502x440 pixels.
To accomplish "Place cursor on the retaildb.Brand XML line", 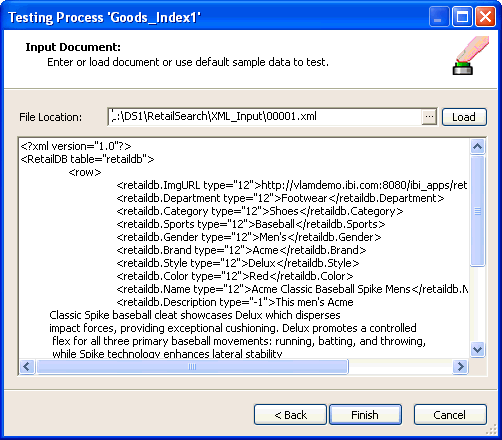I will click(x=241, y=250).
